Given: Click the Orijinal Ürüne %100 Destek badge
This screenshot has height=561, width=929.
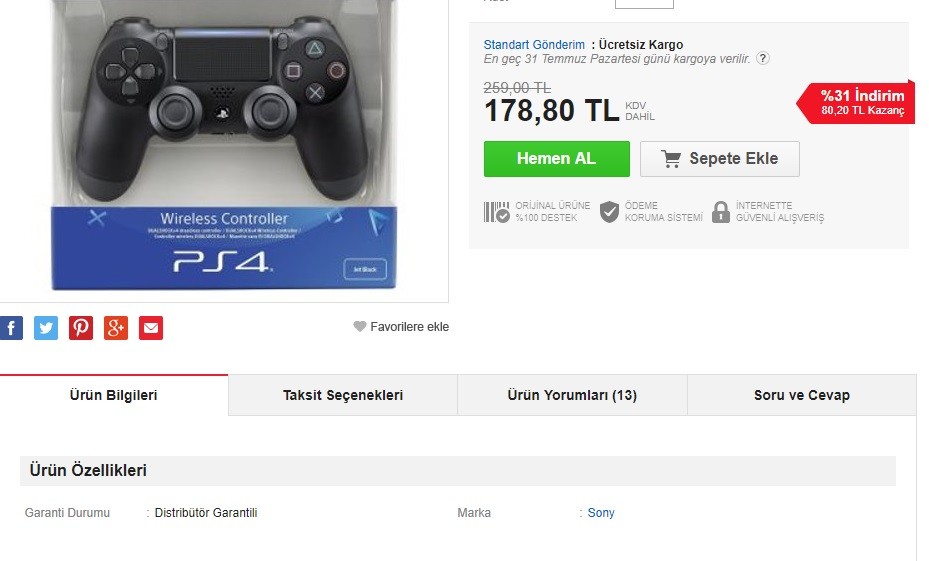Looking at the screenshot, I should [x=537, y=211].
